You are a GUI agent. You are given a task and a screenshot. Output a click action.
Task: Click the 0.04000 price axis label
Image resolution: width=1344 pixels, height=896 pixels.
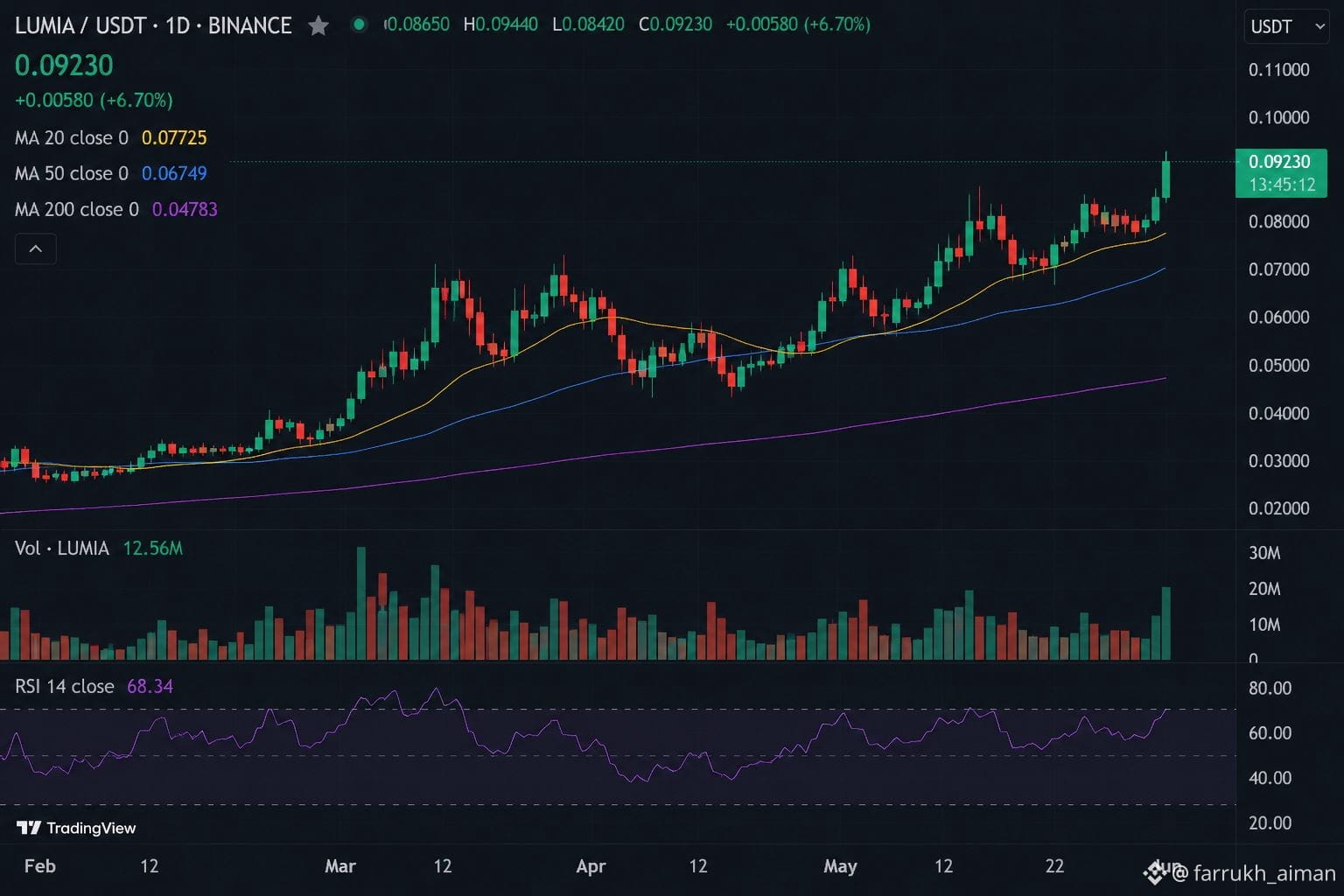coord(1279,413)
